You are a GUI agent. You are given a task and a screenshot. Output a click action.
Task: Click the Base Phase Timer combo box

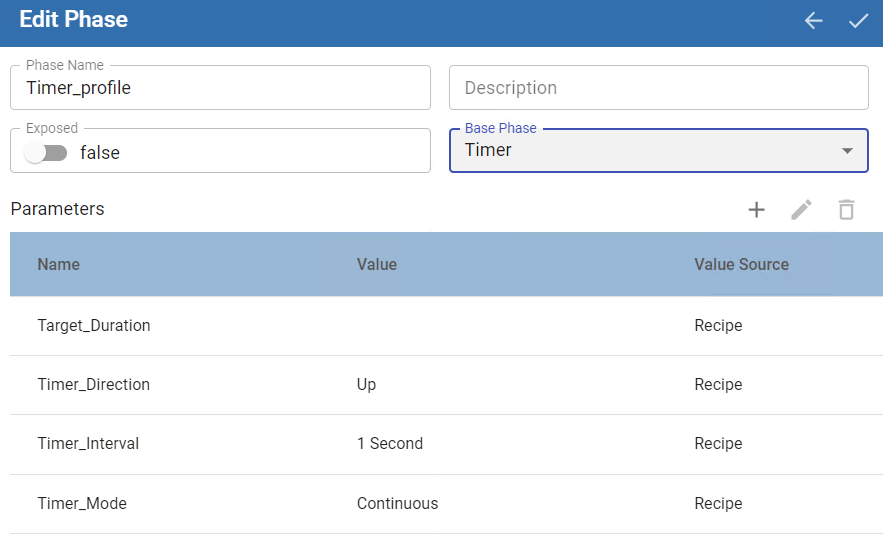[x=640, y=150]
